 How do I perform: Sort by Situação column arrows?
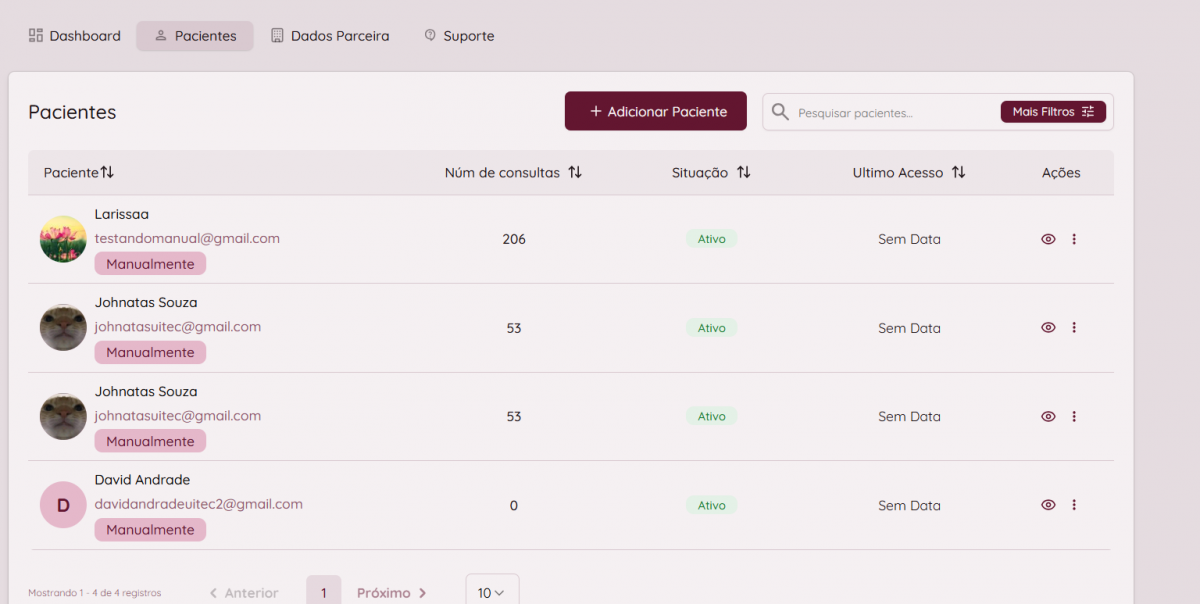743,172
